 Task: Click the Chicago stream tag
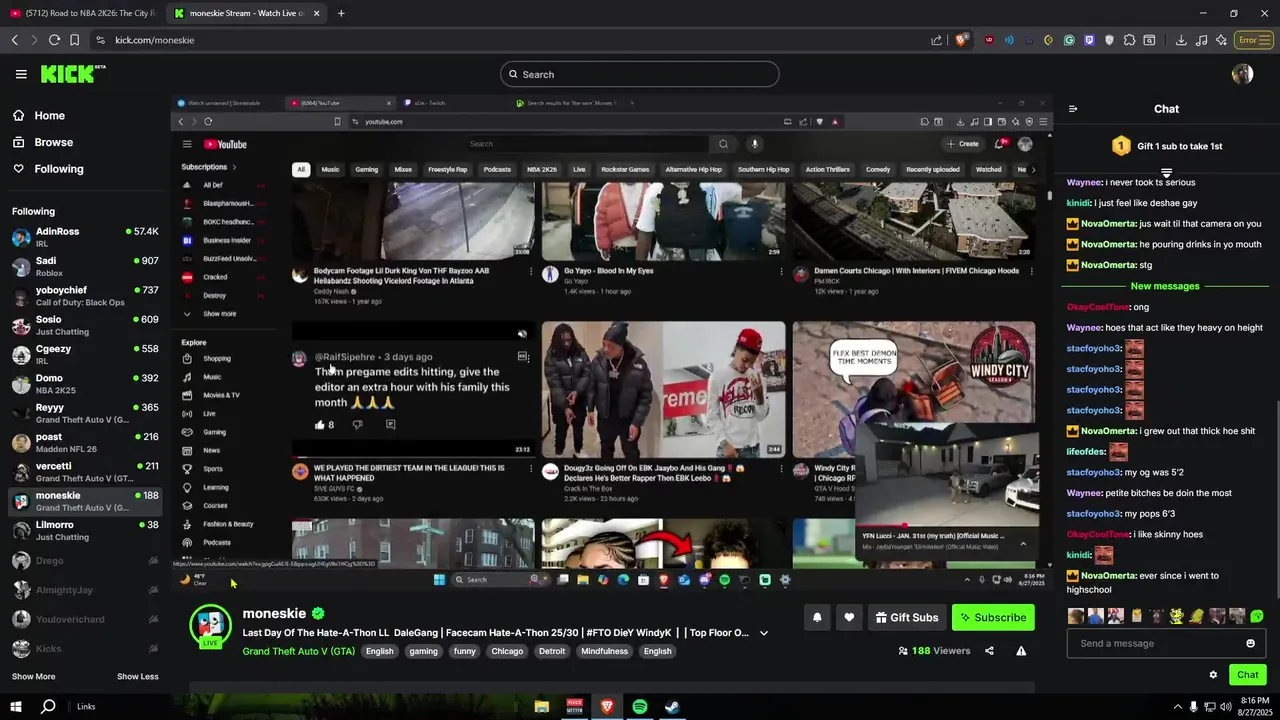[x=507, y=651]
